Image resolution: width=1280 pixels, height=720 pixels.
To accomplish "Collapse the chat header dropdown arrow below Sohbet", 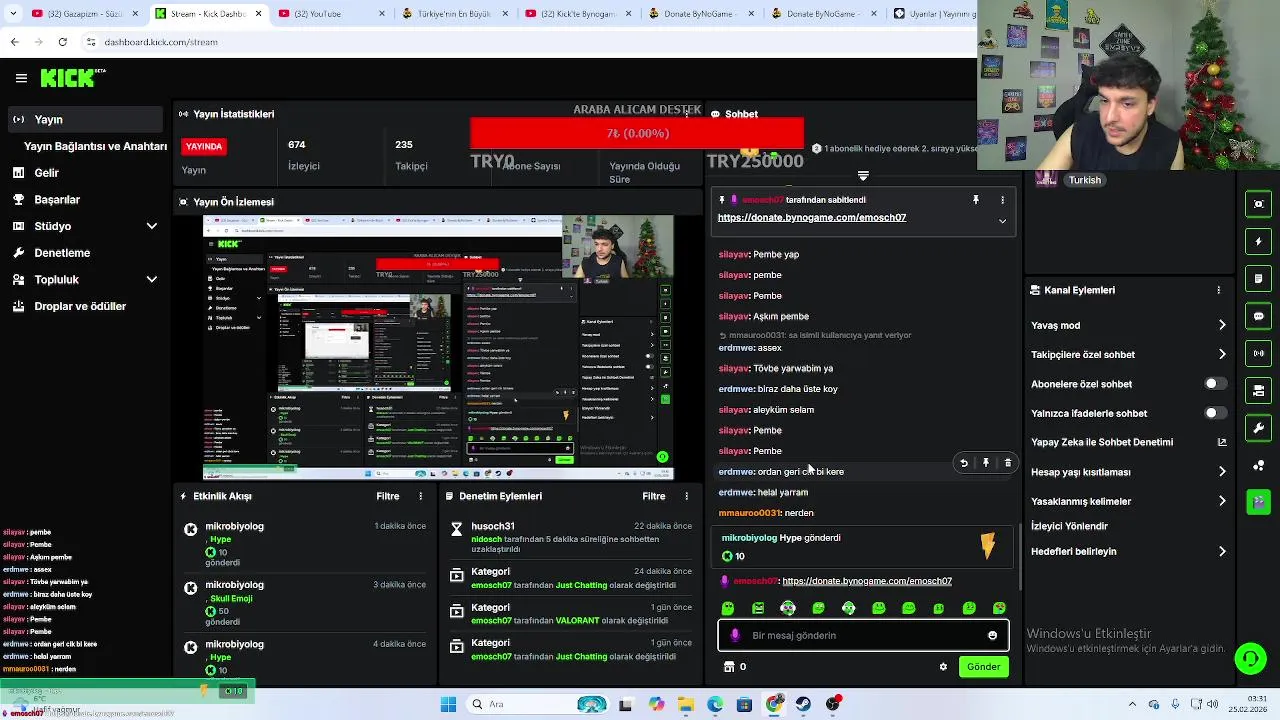I will (x=863, y=176).
